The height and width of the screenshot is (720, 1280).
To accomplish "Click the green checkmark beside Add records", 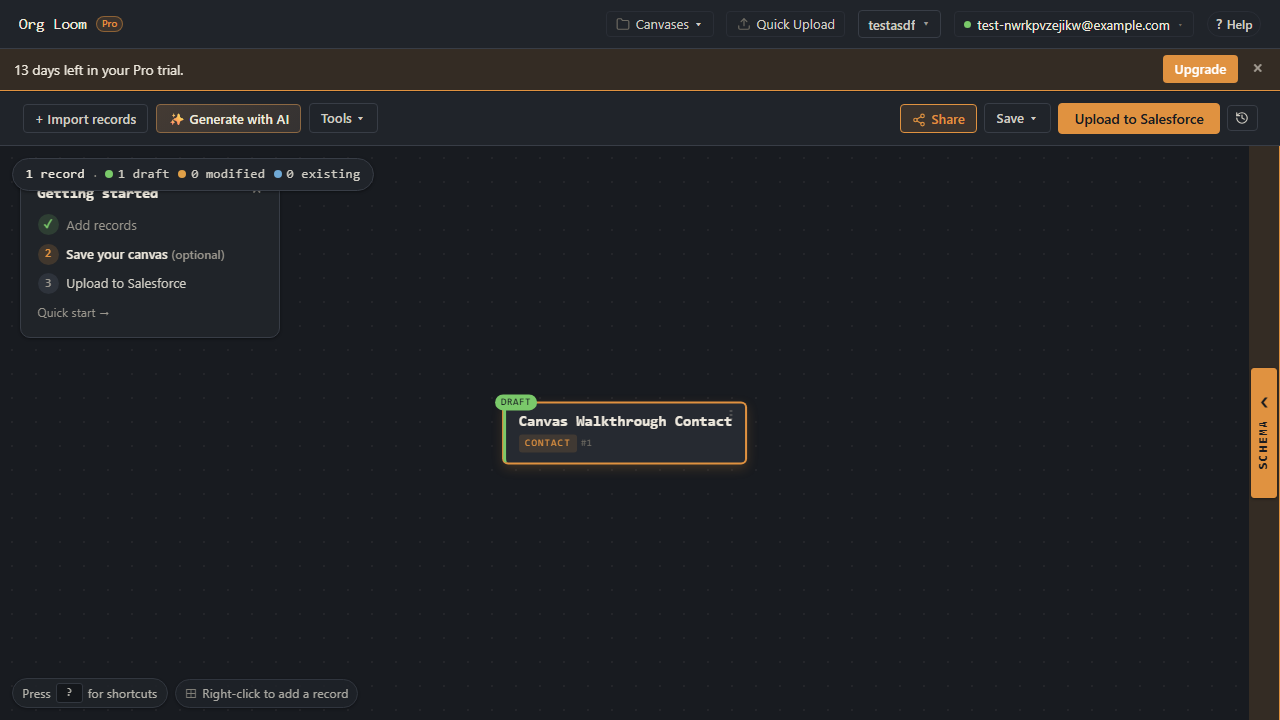I will 48,224.
